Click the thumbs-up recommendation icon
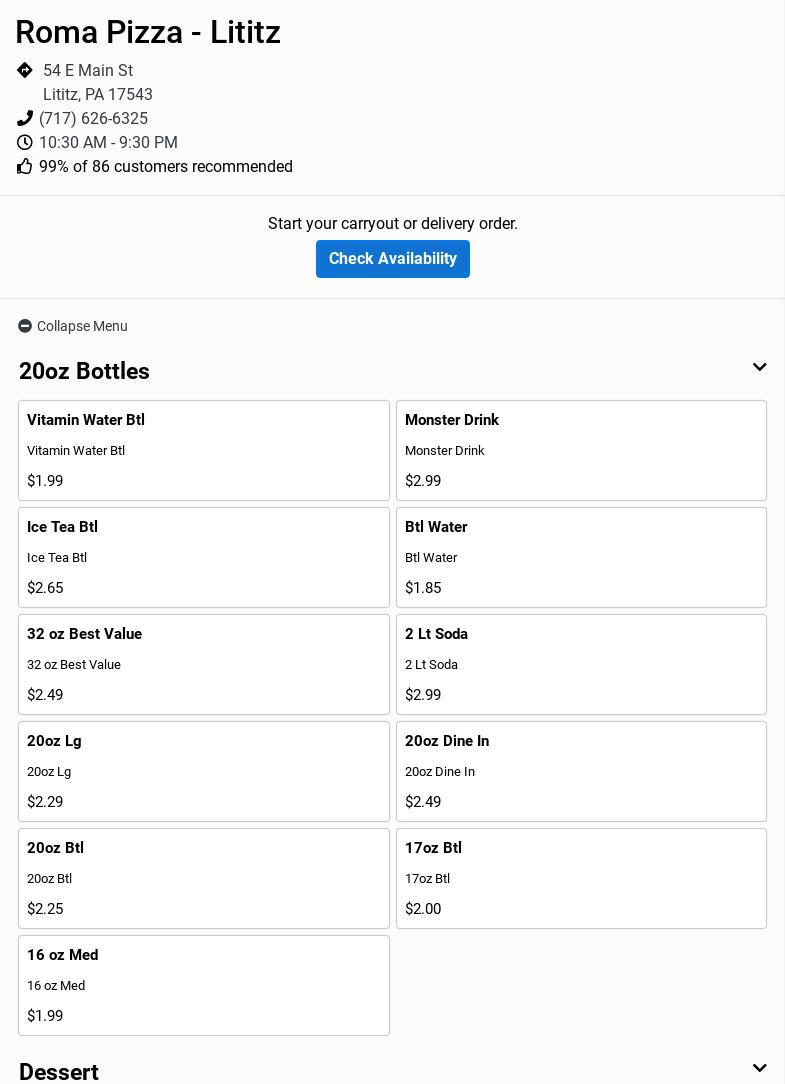Viewport: 785px width, 1084px height. pyautogui.click(x=25, y=167)
